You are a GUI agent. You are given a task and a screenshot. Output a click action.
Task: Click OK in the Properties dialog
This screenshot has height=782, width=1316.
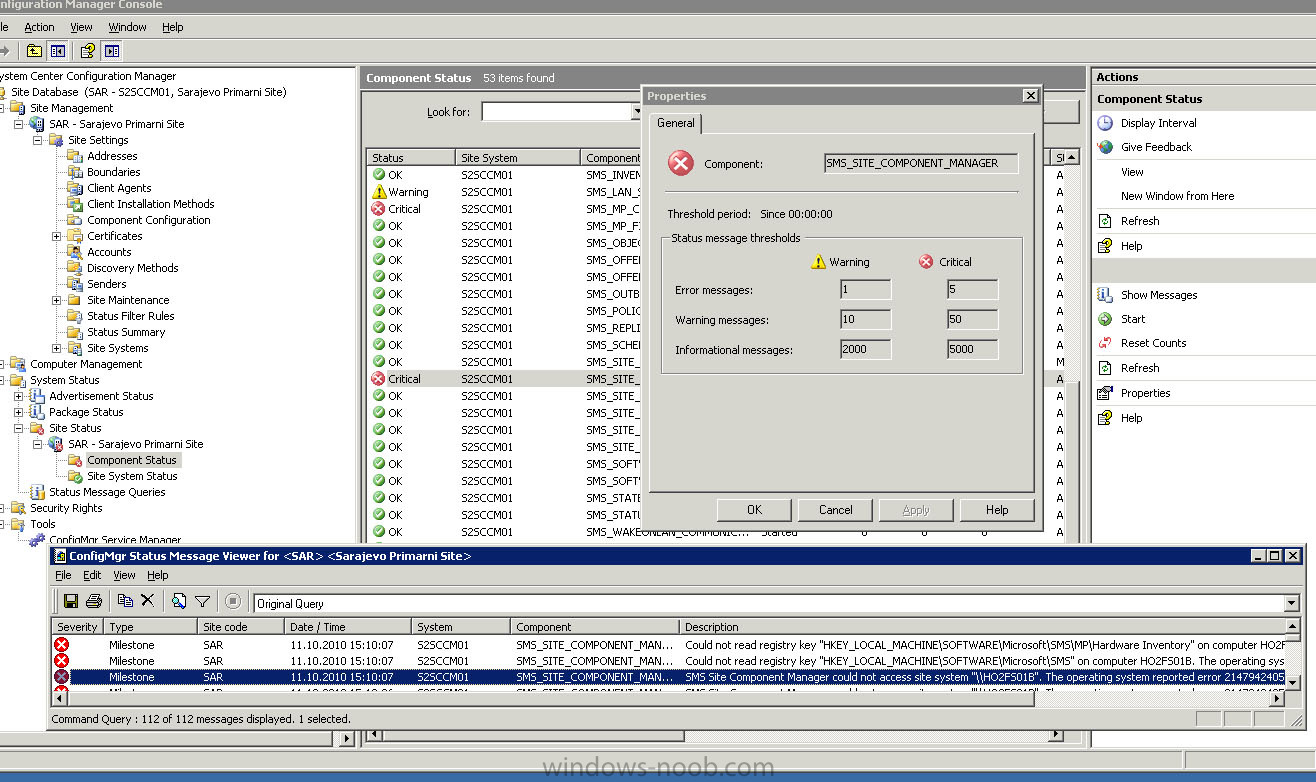pos(754,510)
